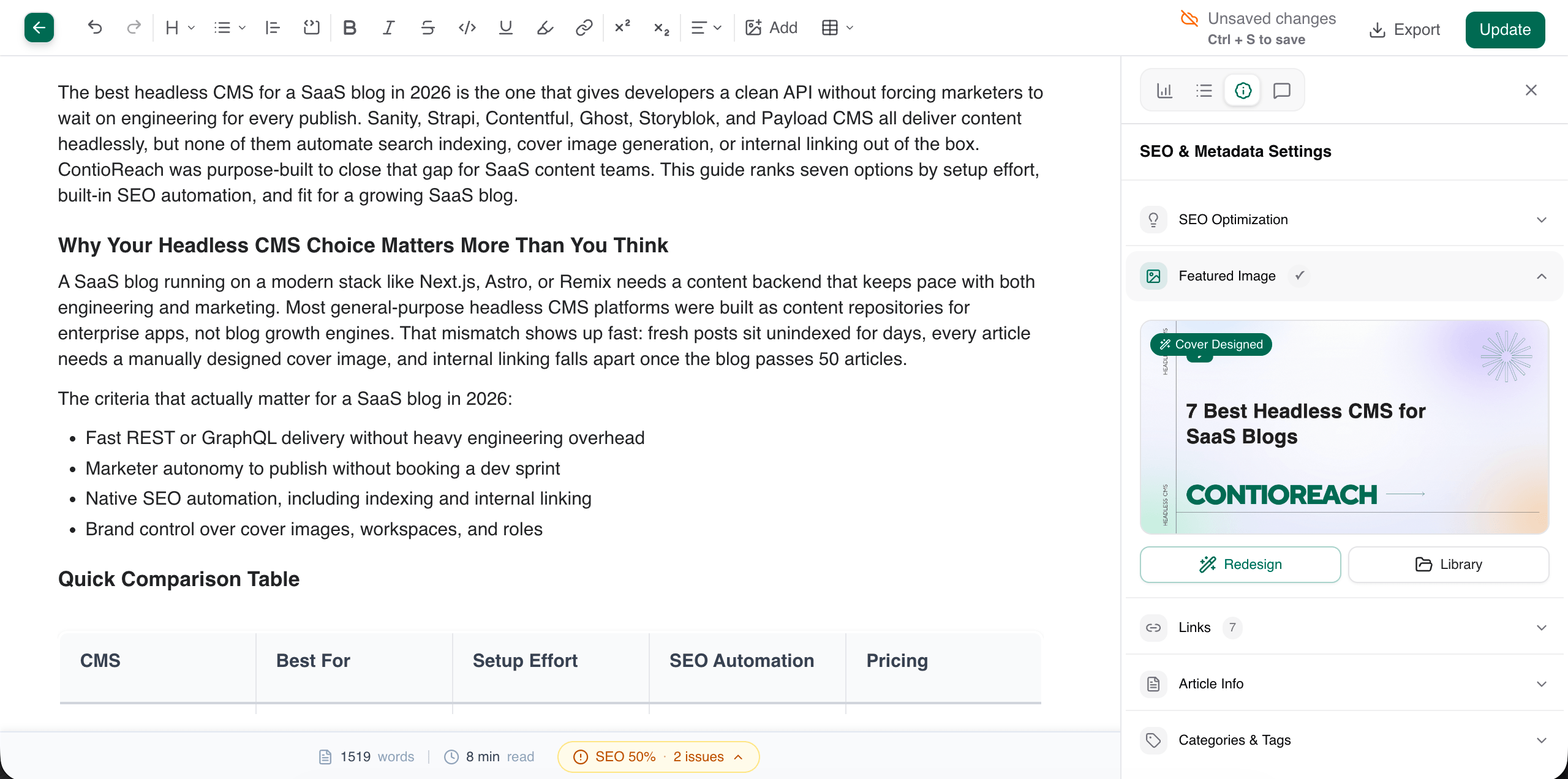The height and width of the screenshot is (779, 1568).
Task: Expand the SEO Optimization section
Action: point(1344,219)
